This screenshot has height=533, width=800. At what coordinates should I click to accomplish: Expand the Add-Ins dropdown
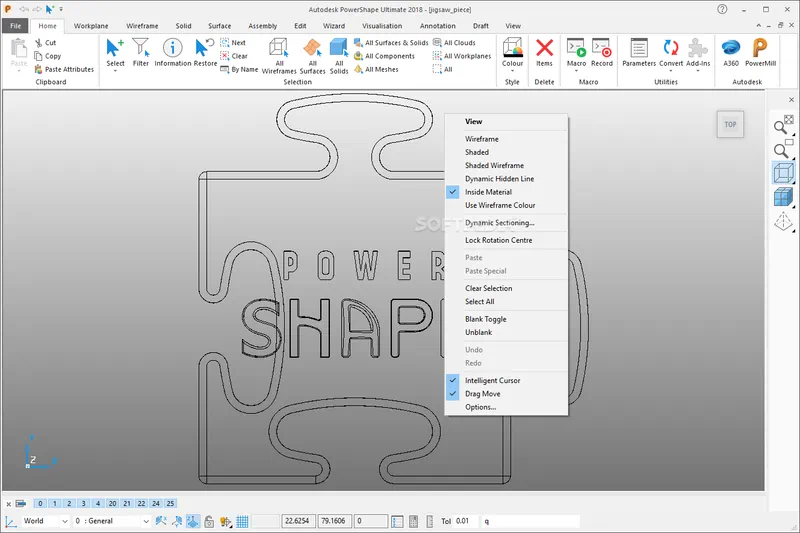coord(698,71)
